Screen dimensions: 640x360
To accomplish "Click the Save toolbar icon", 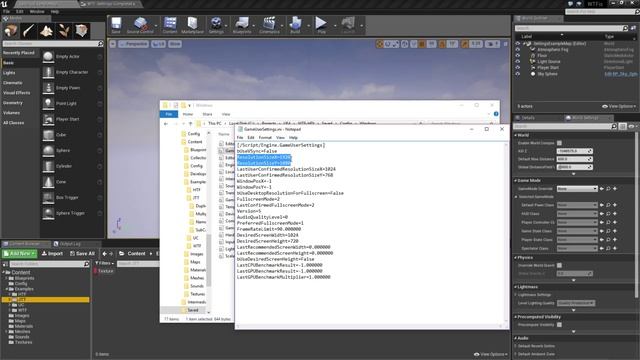I will tap(116, 25).
